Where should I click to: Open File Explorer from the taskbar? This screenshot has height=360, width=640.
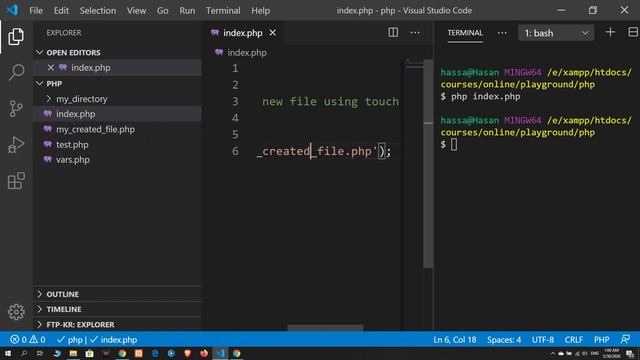[x=73, y=353]
